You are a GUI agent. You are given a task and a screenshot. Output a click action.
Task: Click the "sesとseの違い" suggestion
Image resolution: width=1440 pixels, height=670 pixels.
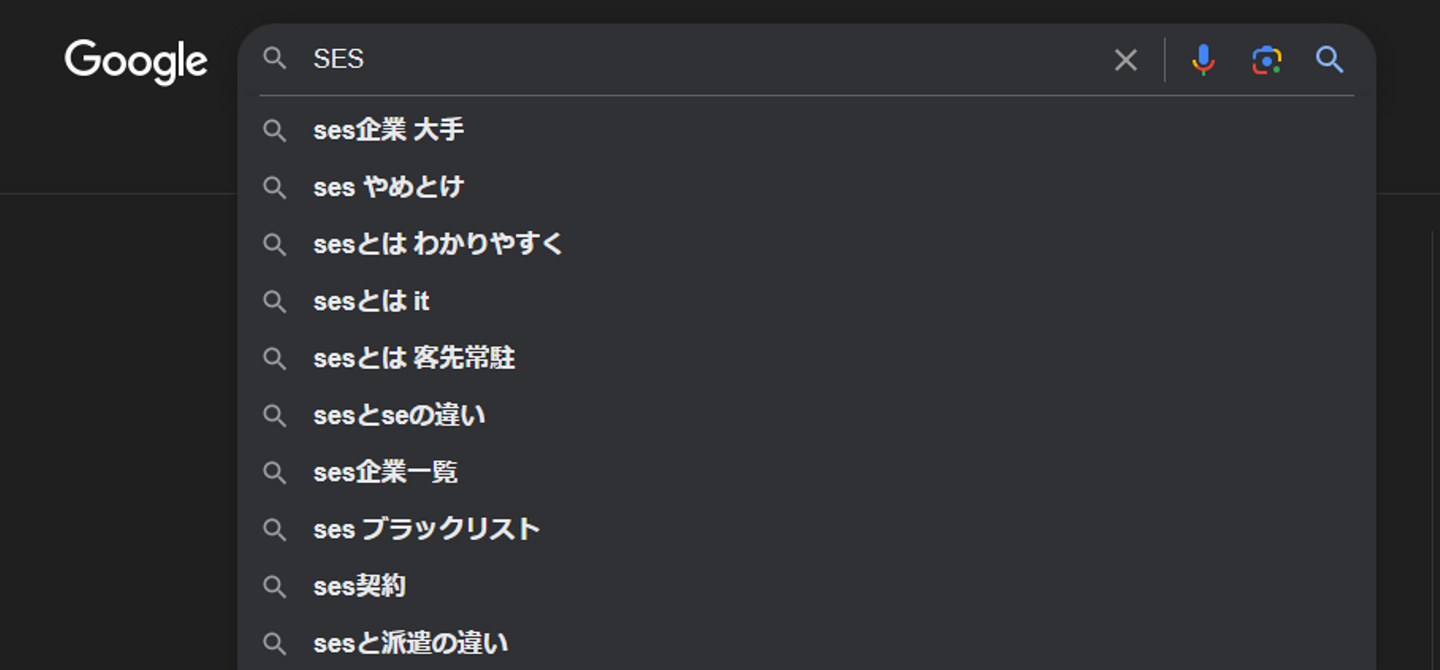(x=399, y=415)
